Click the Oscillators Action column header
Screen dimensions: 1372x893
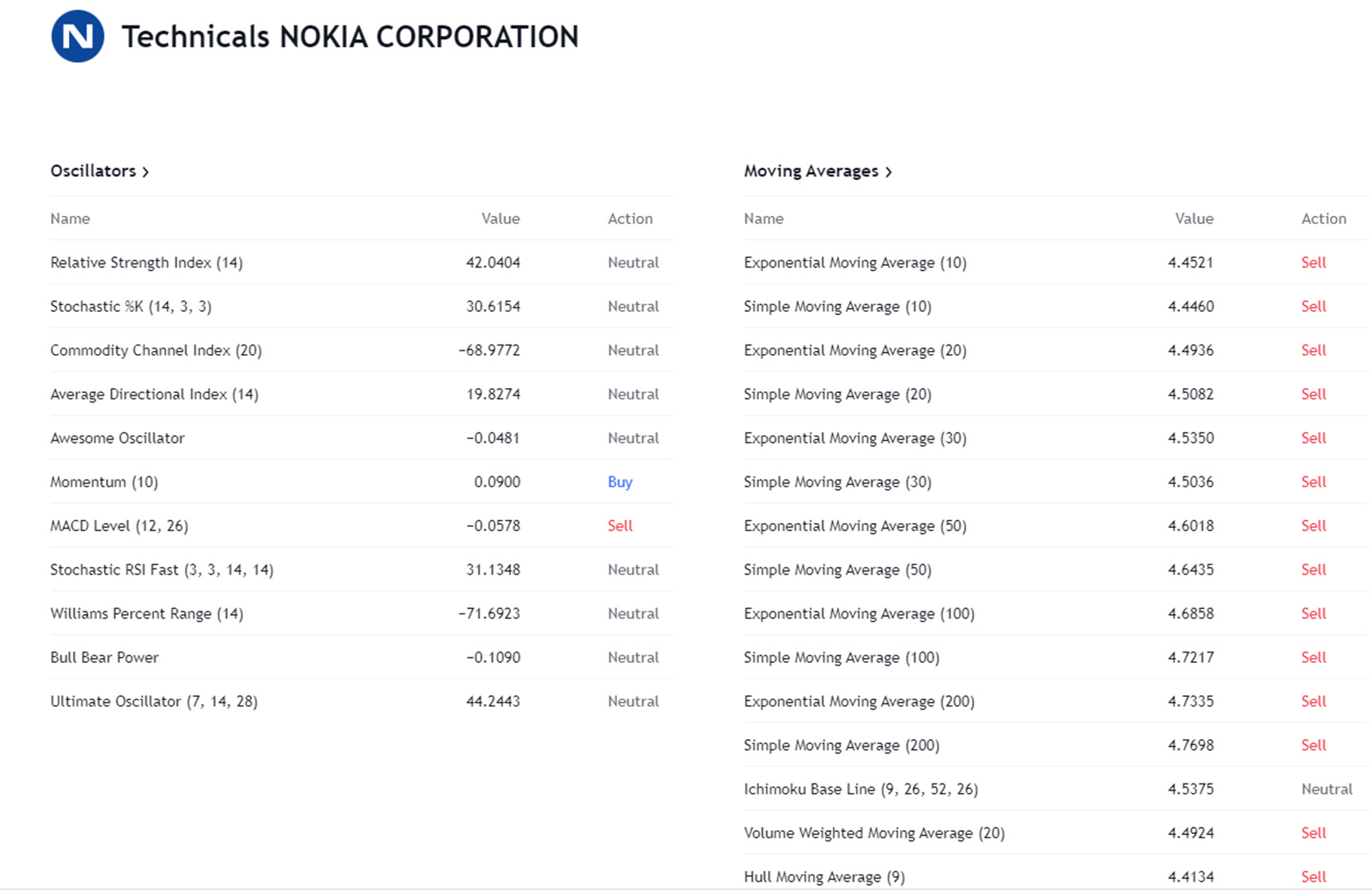[630, 218]
